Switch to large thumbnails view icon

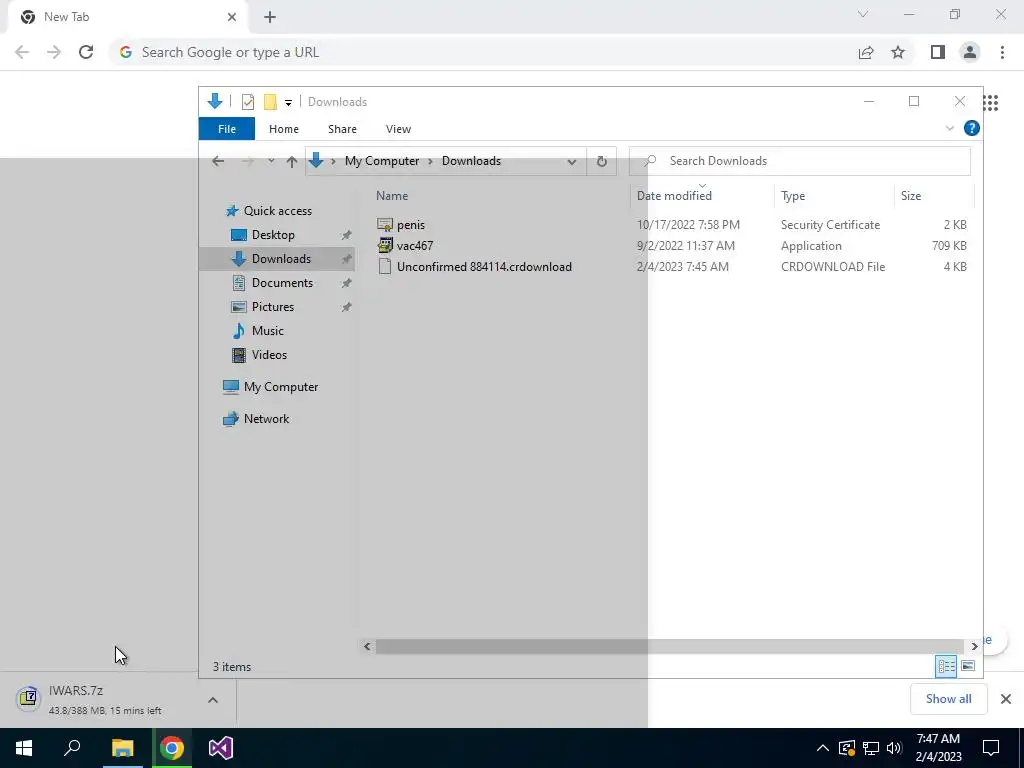[968, 666]
